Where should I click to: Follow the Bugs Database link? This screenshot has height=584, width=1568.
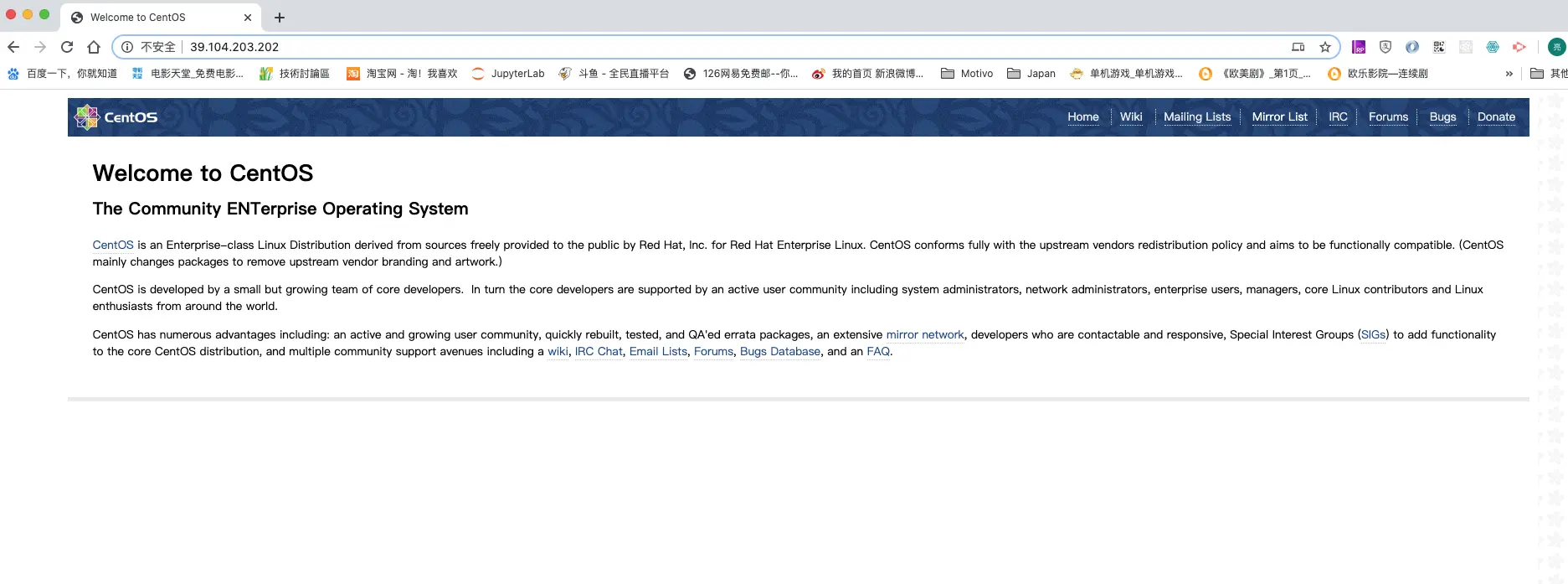coord(780,351)
